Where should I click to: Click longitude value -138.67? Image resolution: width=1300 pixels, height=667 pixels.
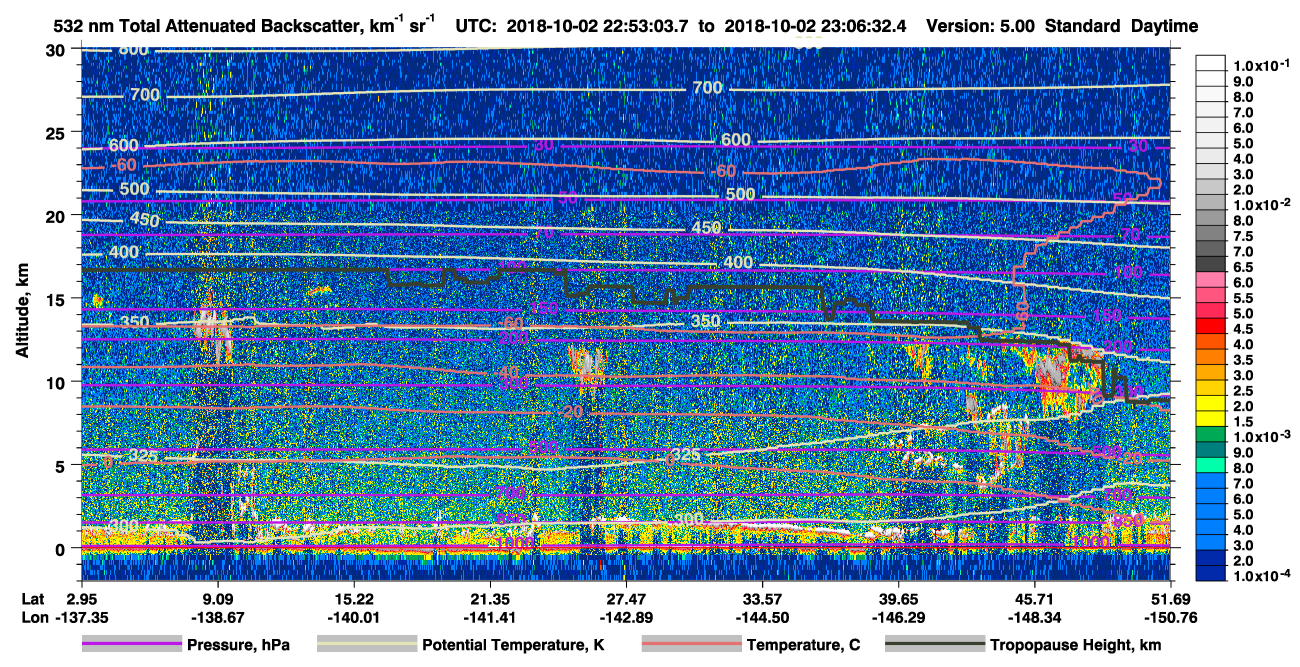click(x=217, y=617)
